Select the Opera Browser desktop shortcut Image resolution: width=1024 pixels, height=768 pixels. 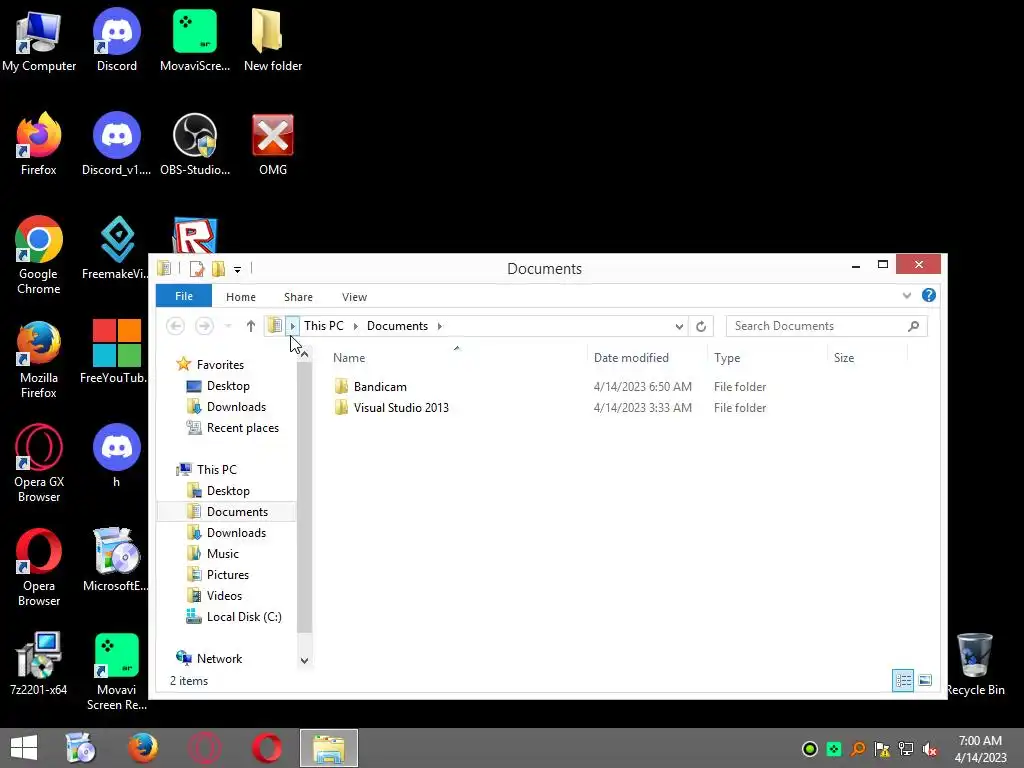(39, 568)
